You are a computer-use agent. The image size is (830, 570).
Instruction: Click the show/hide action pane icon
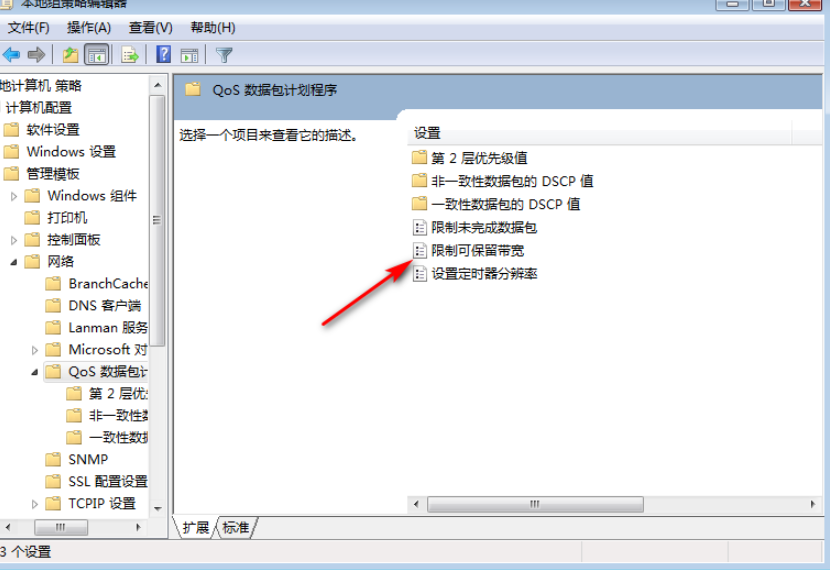pyautogui.click(x=190, y=55)
